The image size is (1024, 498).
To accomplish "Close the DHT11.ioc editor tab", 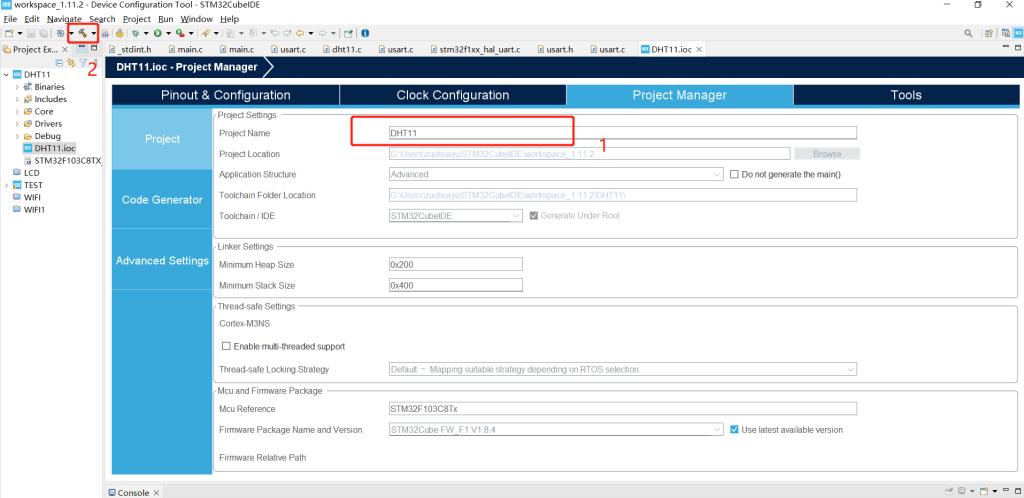I will click(x=699, y=50).
